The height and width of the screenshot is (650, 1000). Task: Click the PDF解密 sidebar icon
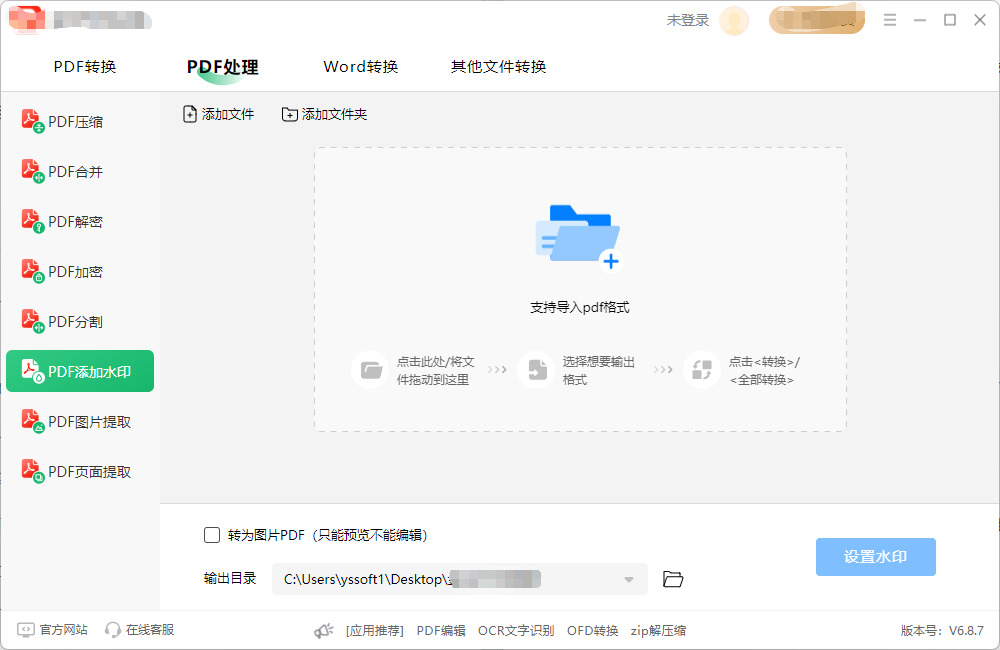click(x=33, y=221)
